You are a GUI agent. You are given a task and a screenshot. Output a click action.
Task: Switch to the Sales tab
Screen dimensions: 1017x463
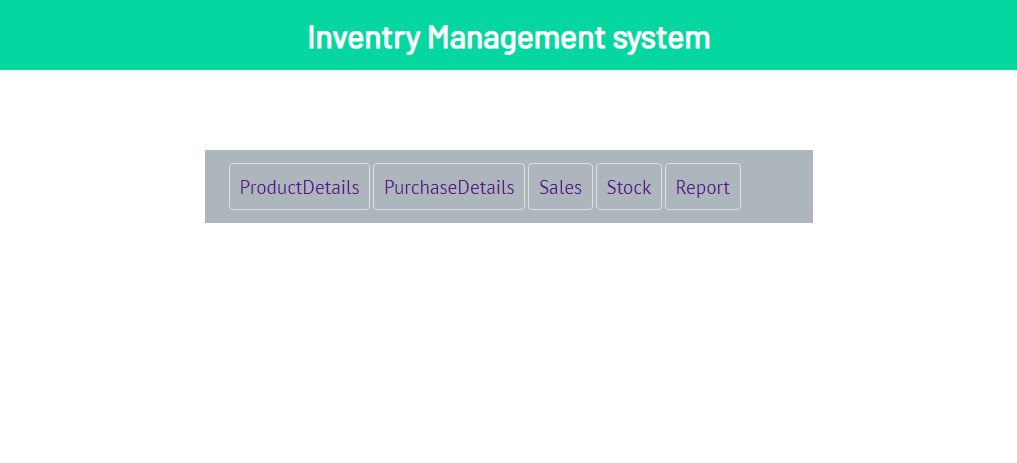560,187
